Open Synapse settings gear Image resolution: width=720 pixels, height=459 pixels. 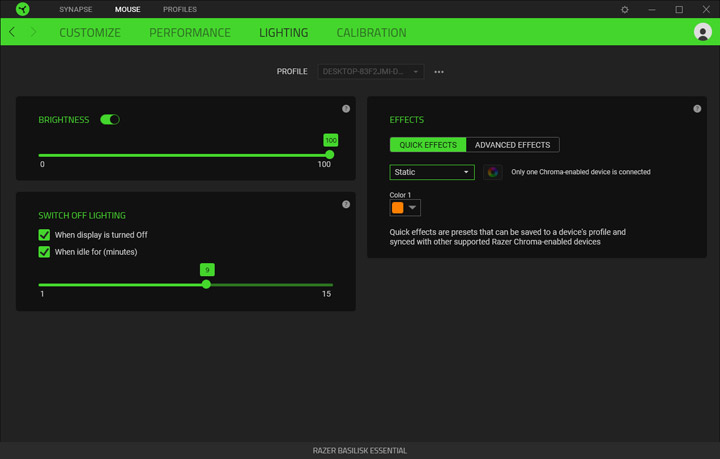click(x=624, y=10)
